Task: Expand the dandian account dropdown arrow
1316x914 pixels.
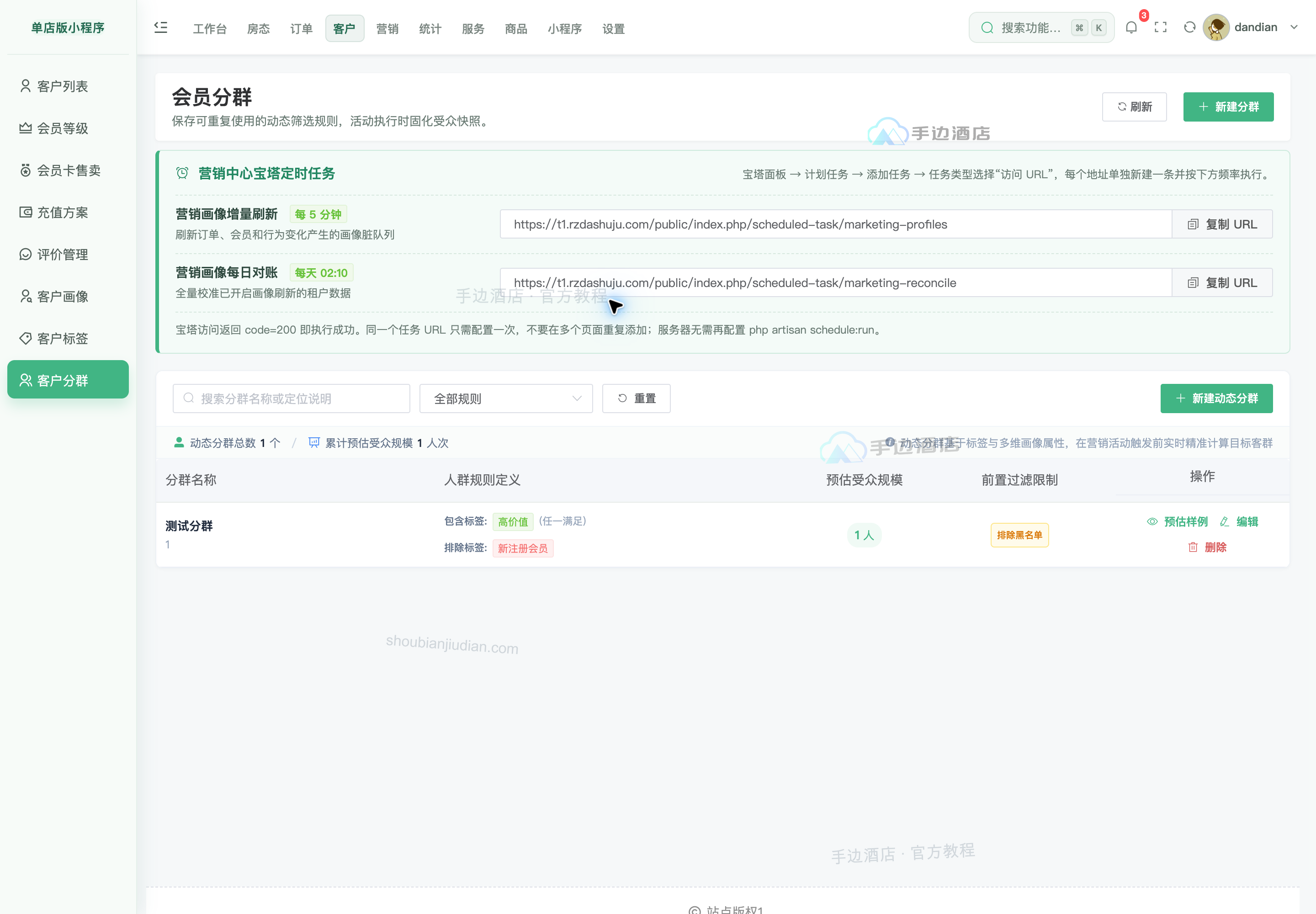Action: [x=1294, y=27]
